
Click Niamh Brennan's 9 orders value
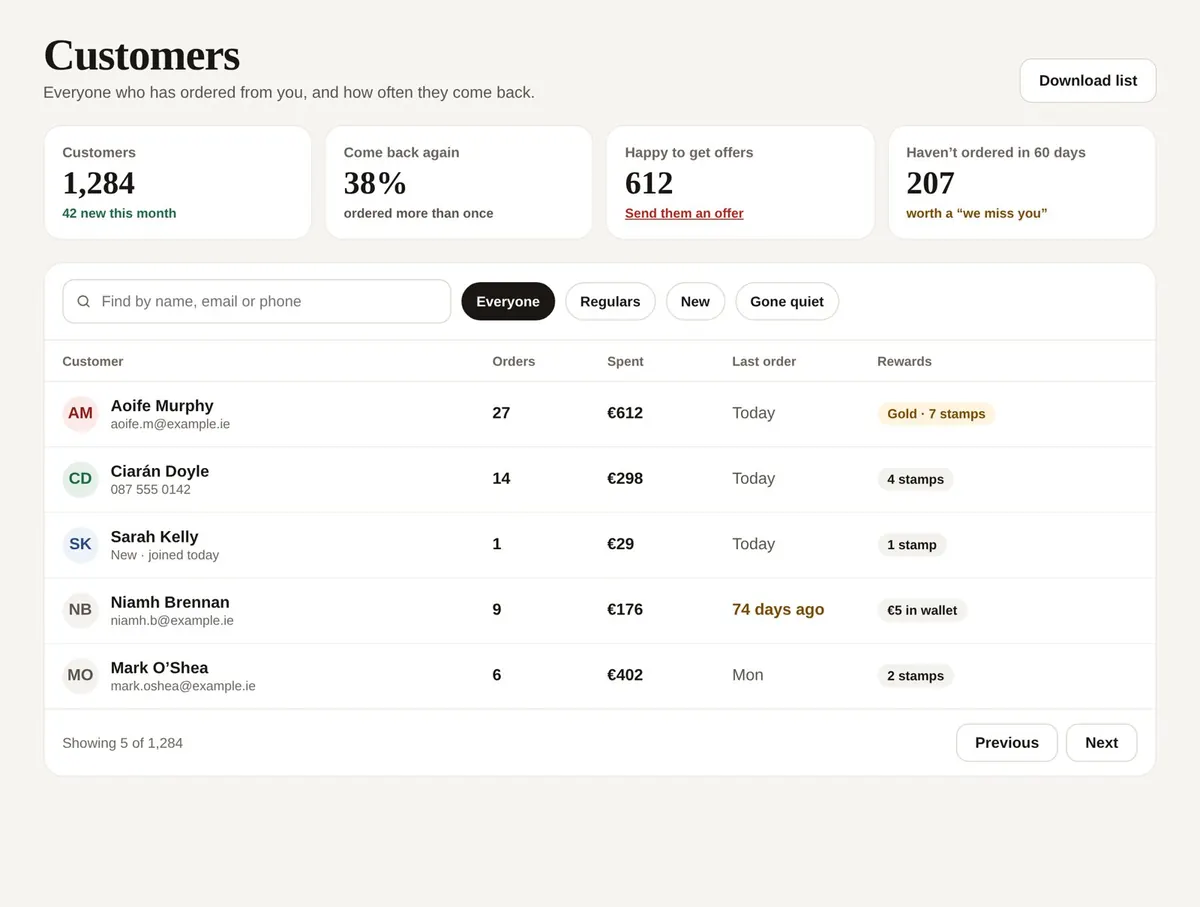(497, 609)
